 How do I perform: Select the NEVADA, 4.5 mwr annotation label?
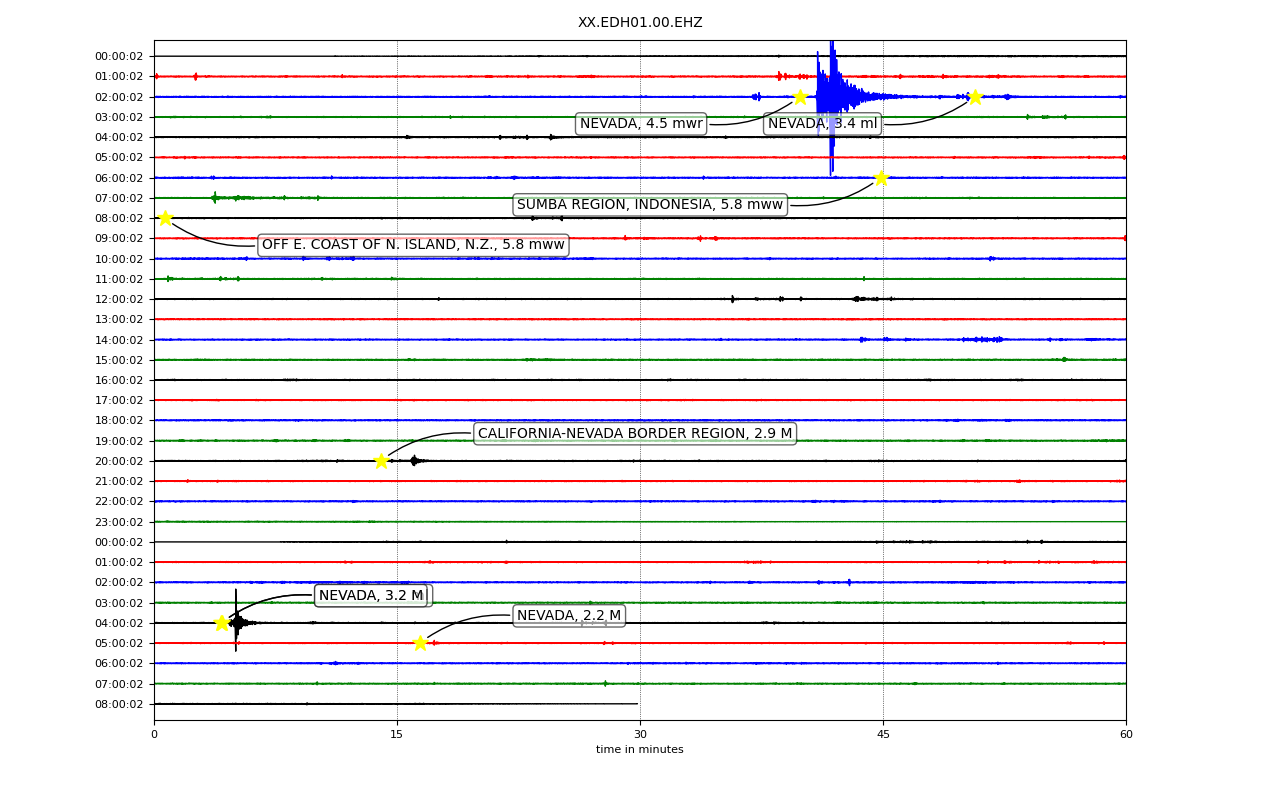click(641, 124)
